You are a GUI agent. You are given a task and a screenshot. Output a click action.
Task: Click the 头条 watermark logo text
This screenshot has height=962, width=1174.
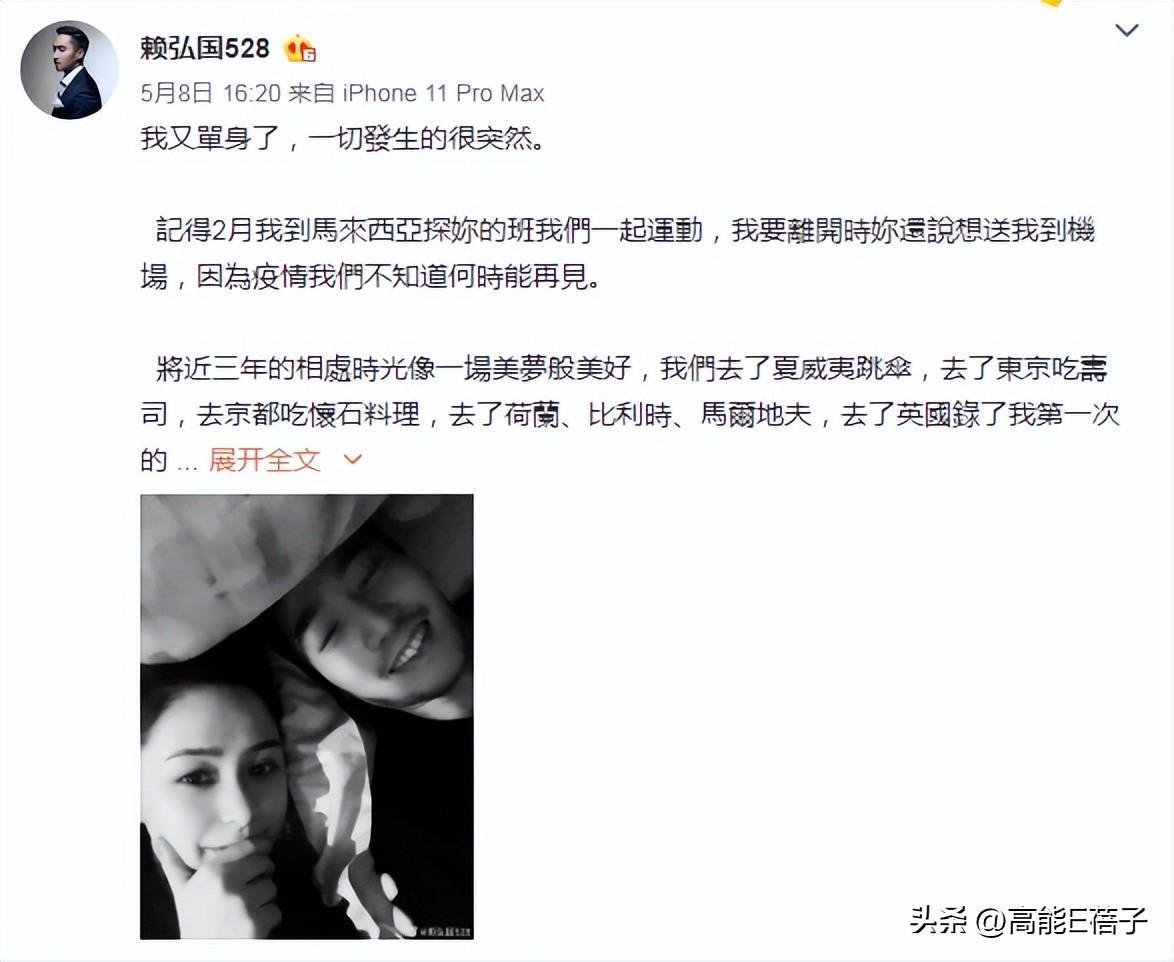pos(939,920)
